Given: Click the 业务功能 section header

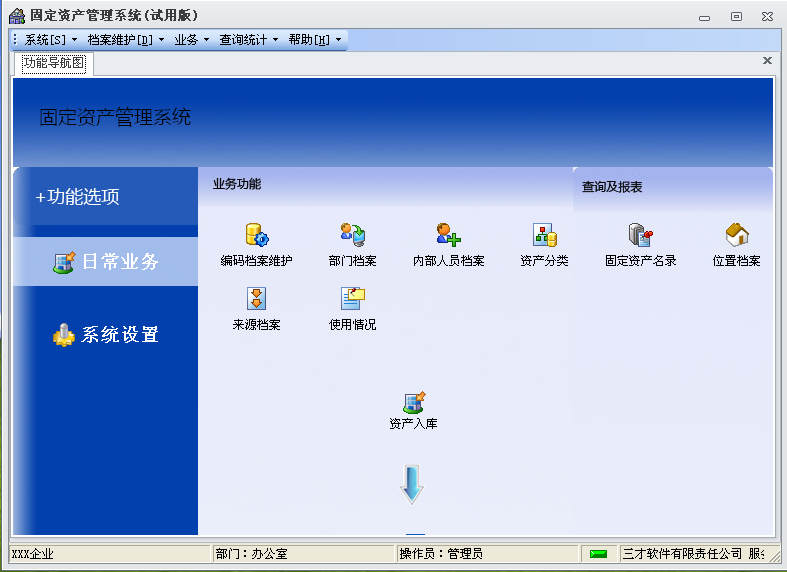Looking at the screenshot, I should pyautogui.click(x=237, y=184).
